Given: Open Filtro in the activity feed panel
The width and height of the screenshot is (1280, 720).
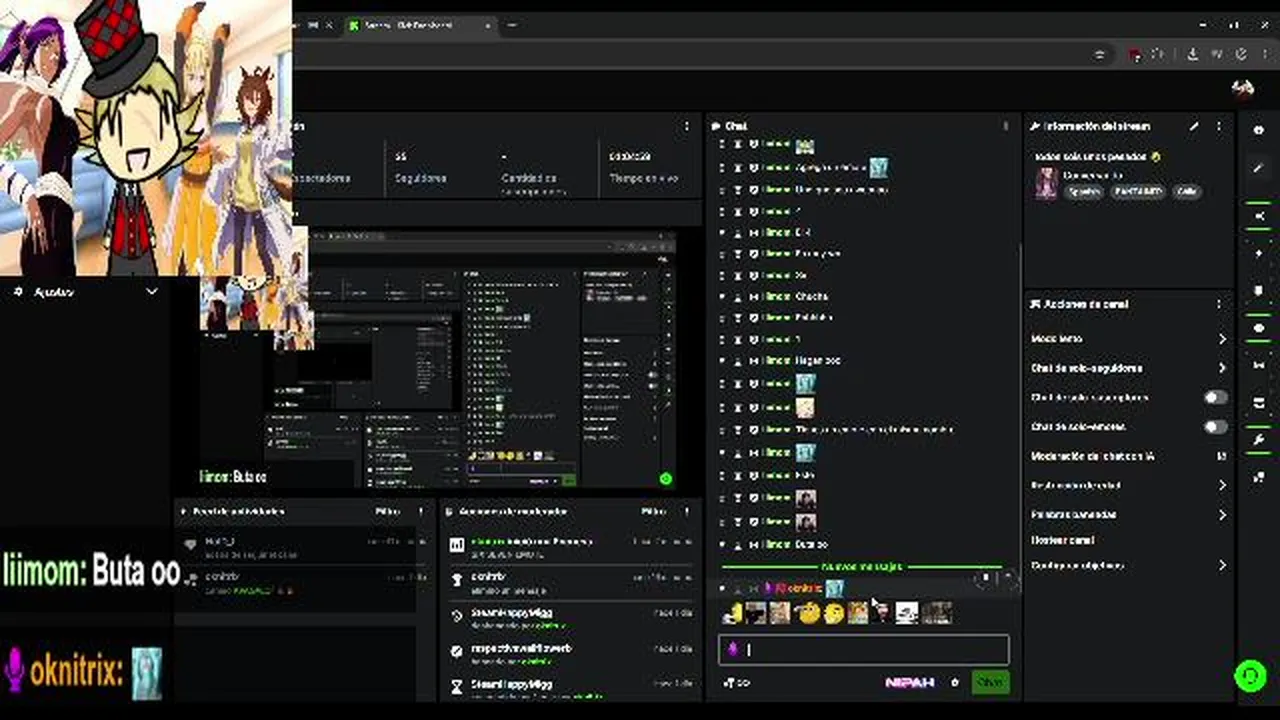Looking at the screenshot, I should pyautogui.click(x=388, y=511).
